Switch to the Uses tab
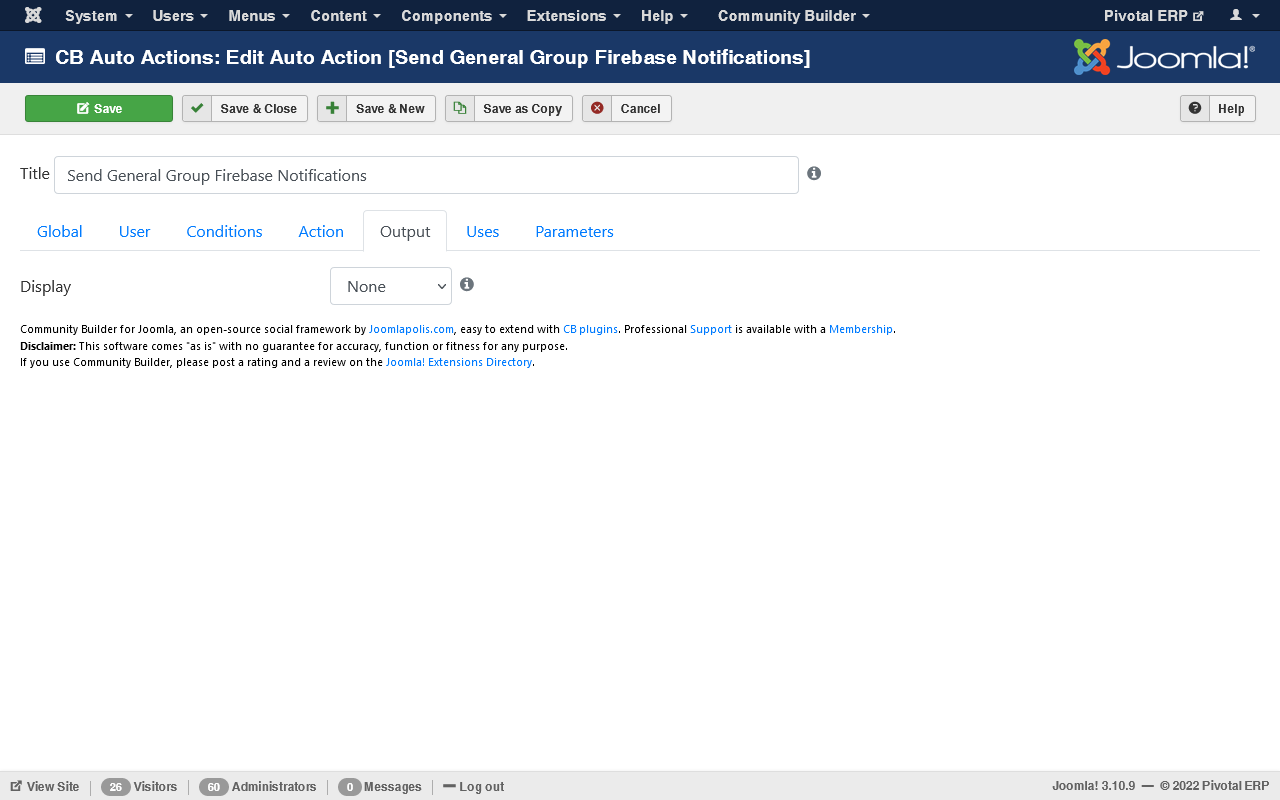Viewport: 1280px width, 800px height. [x=483, y=231]
